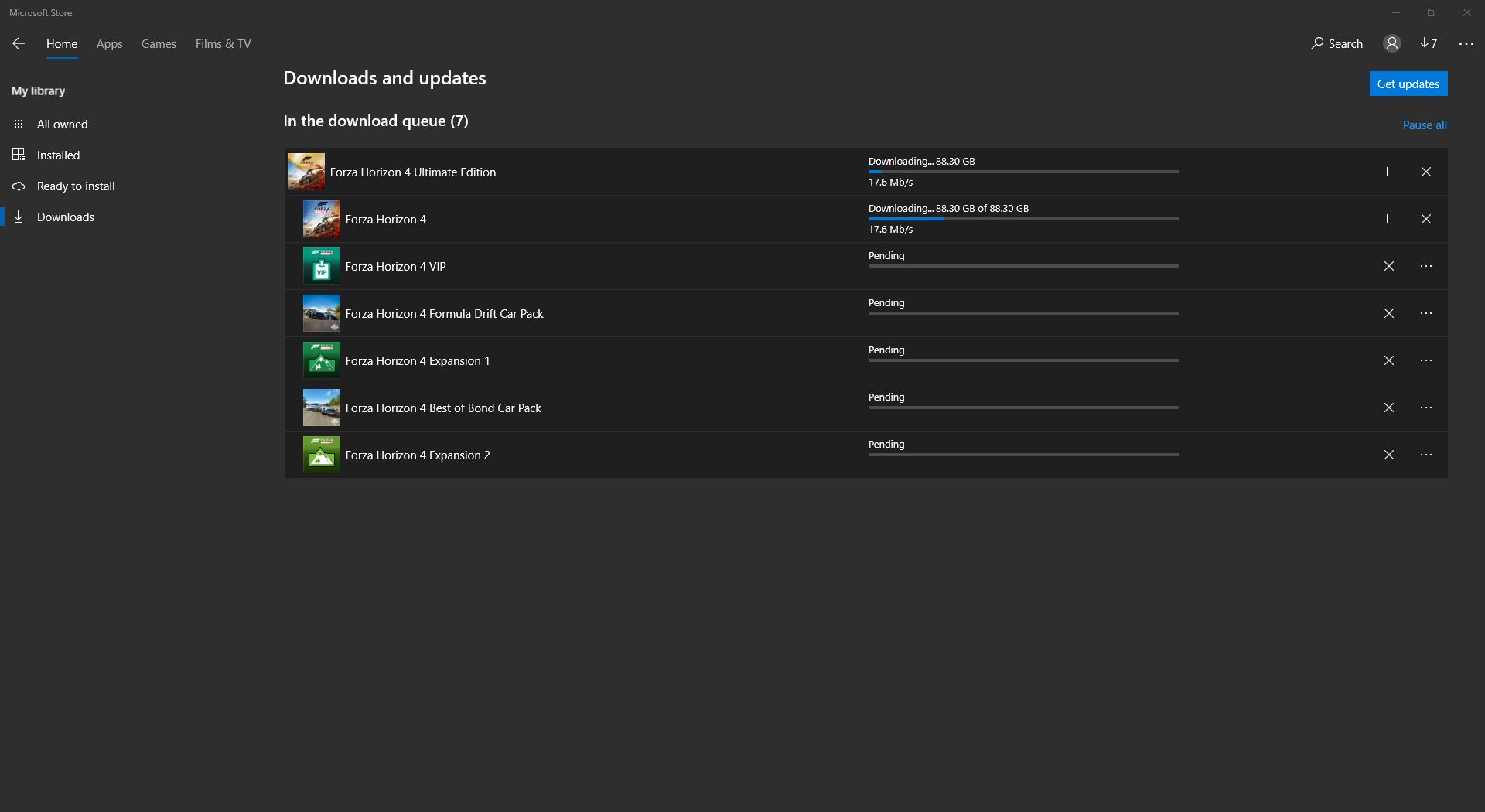Click the Downloads arrow icon in sidebar
1485x812 pixels.
coord(19,217)
